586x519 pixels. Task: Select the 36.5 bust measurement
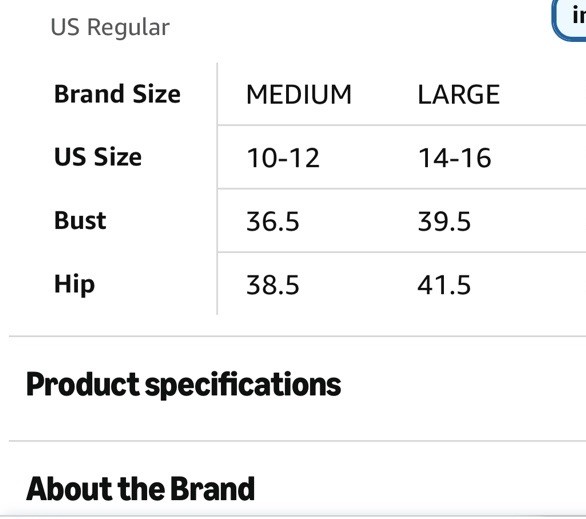(x=273, y=221)
